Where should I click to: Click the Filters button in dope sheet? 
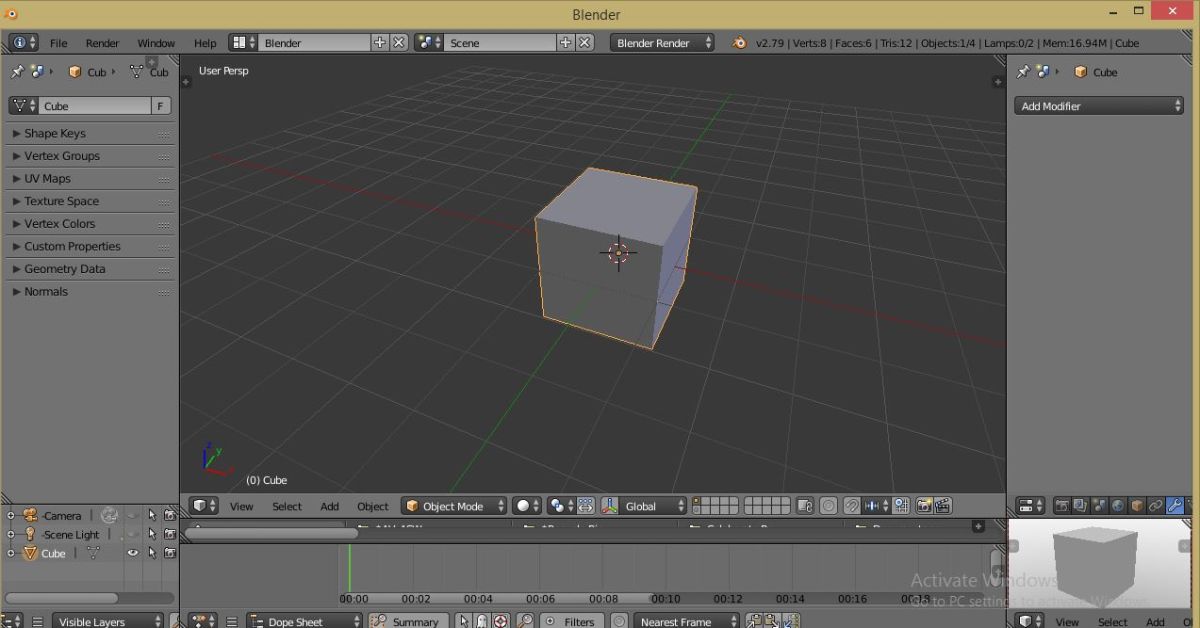(x=571, y=621)
